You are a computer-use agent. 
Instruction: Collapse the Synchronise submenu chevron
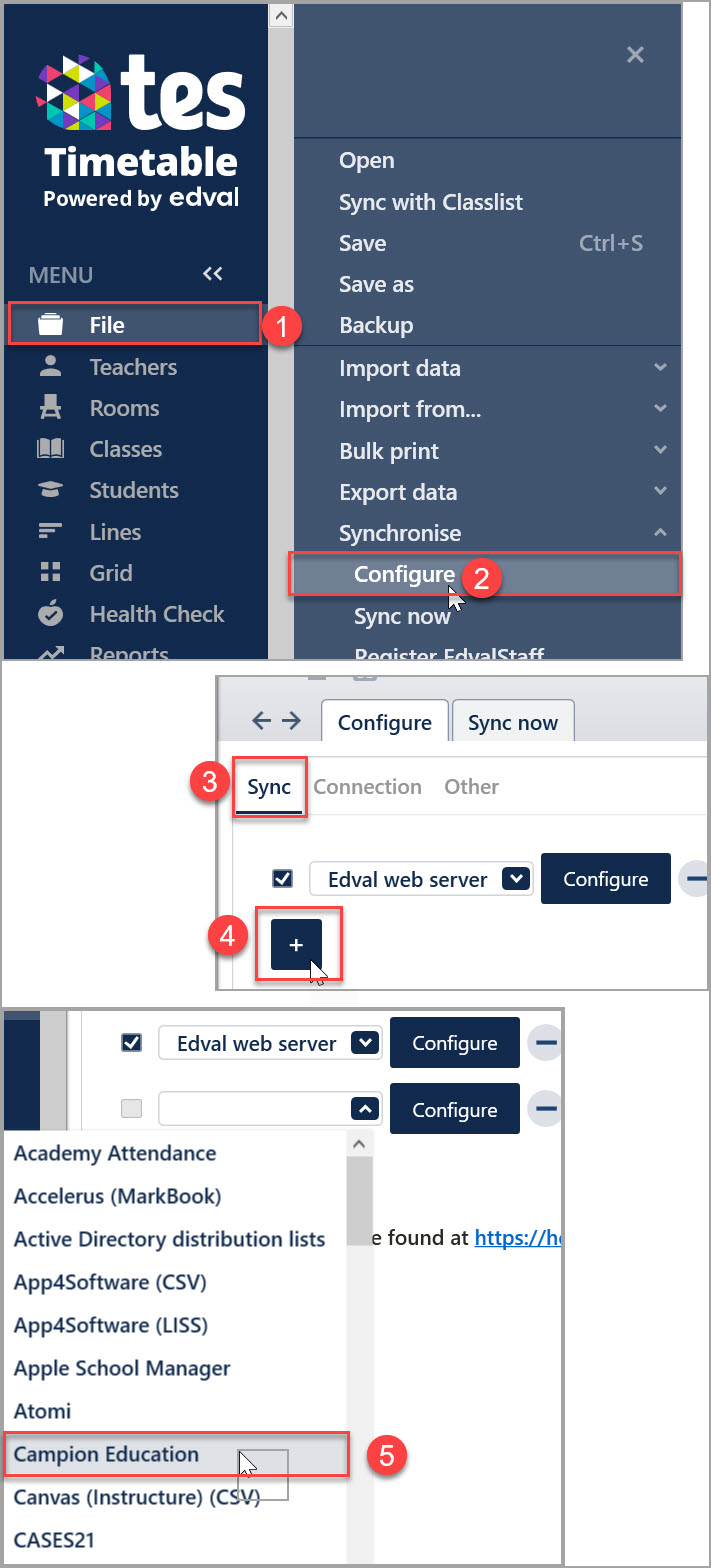point(660,533)
